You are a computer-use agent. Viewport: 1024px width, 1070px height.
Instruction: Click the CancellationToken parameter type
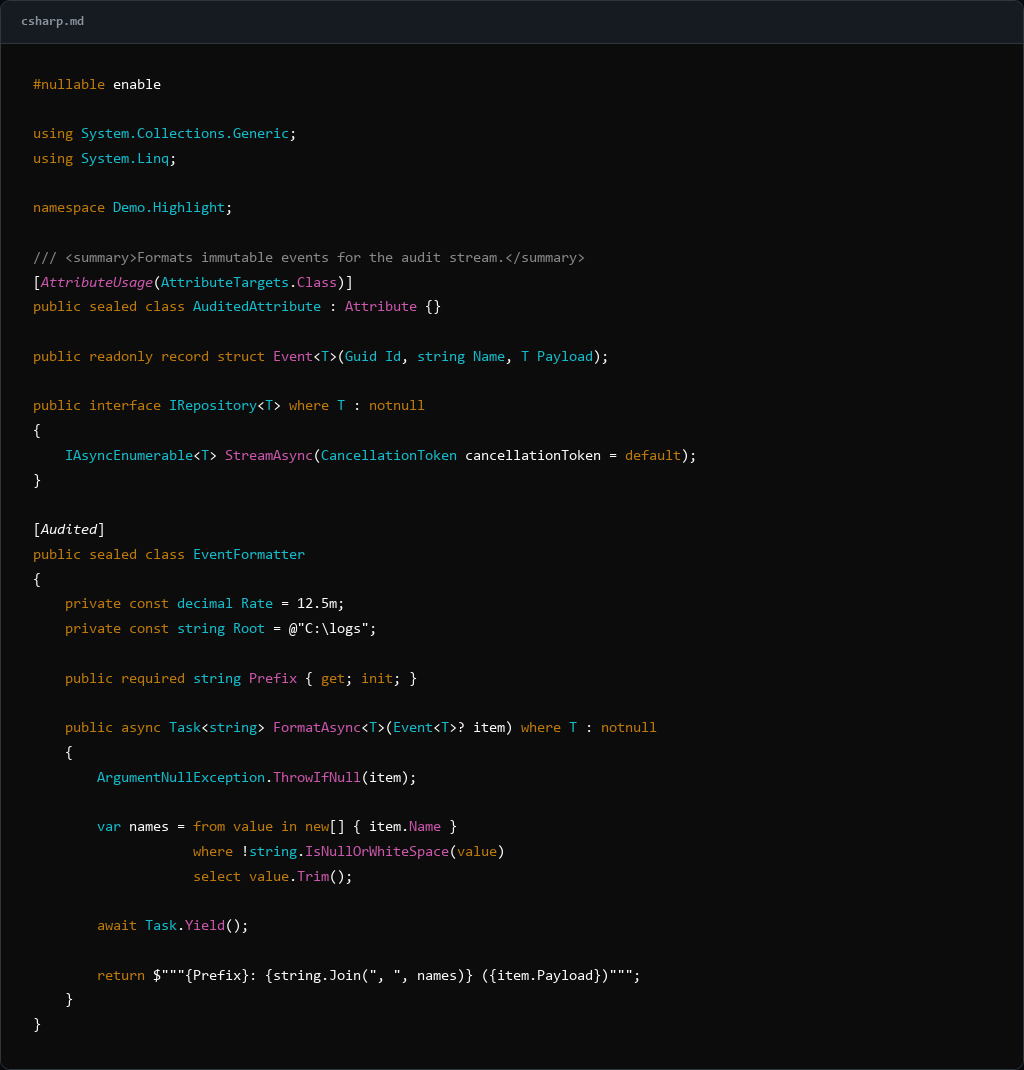[389, 456]
